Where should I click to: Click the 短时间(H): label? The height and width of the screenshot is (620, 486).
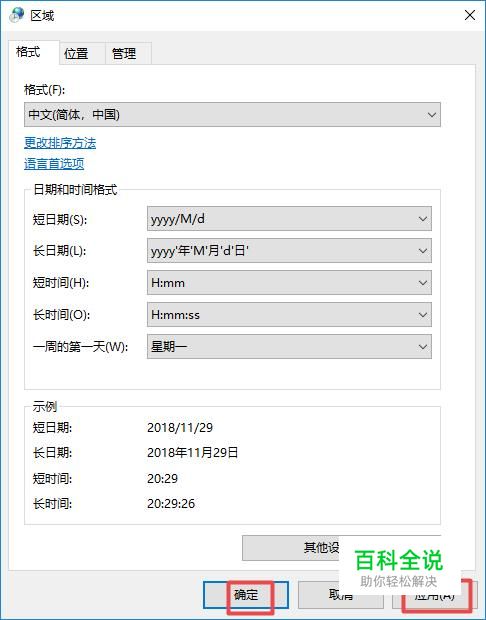[61, 283]
